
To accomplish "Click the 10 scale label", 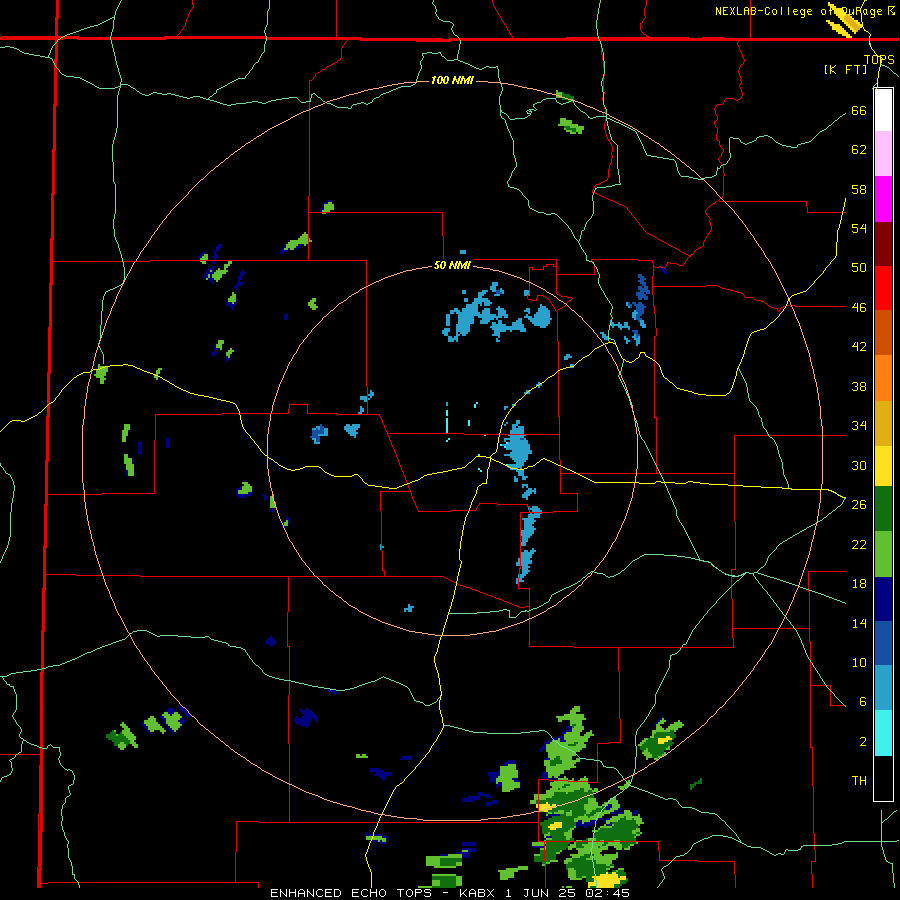I will [859, 662].
